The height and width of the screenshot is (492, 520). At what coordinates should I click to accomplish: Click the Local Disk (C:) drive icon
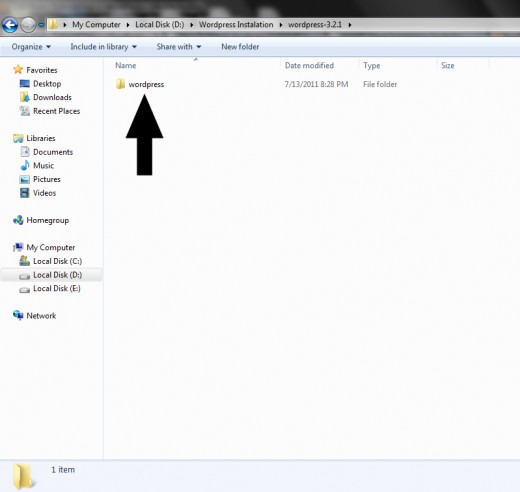pyautogui.click(x=25, y=261)
